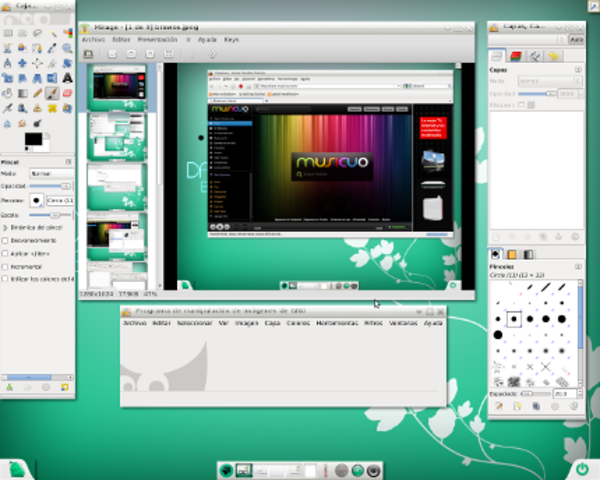600x480 pixels.
Task: Open the Capas panel configuration menu button
Action: click(578, 70)
